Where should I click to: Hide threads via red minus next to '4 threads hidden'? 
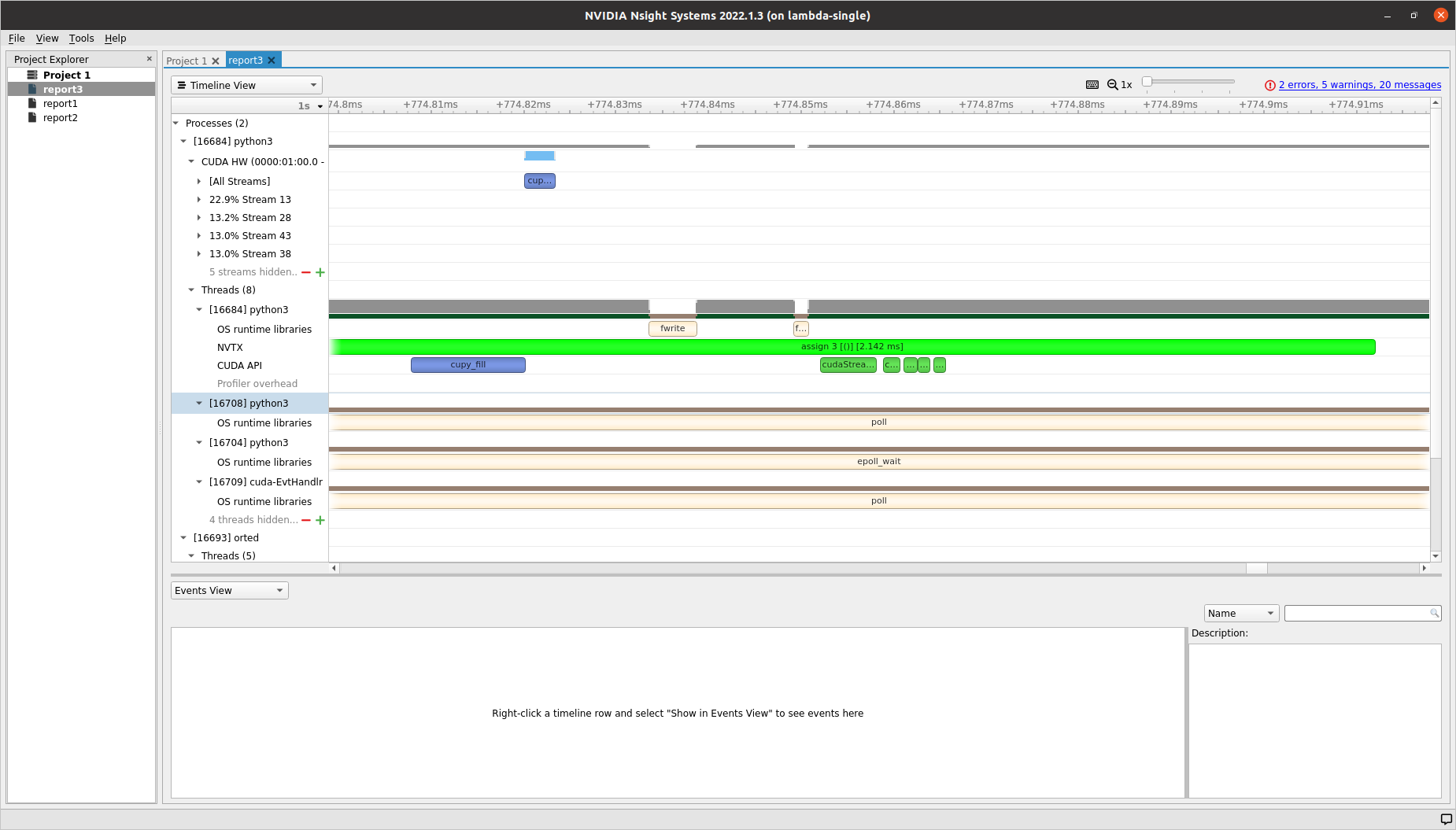click(306, 520)
